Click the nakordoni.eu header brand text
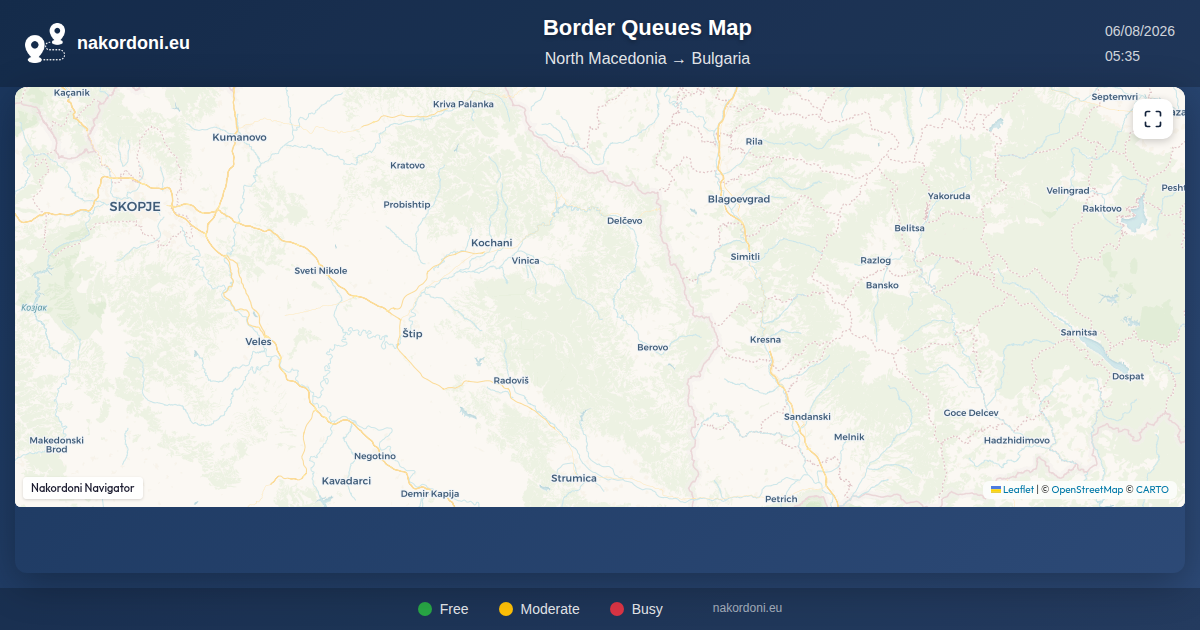Screen dimensions: 1200x630 pos(133,43)
